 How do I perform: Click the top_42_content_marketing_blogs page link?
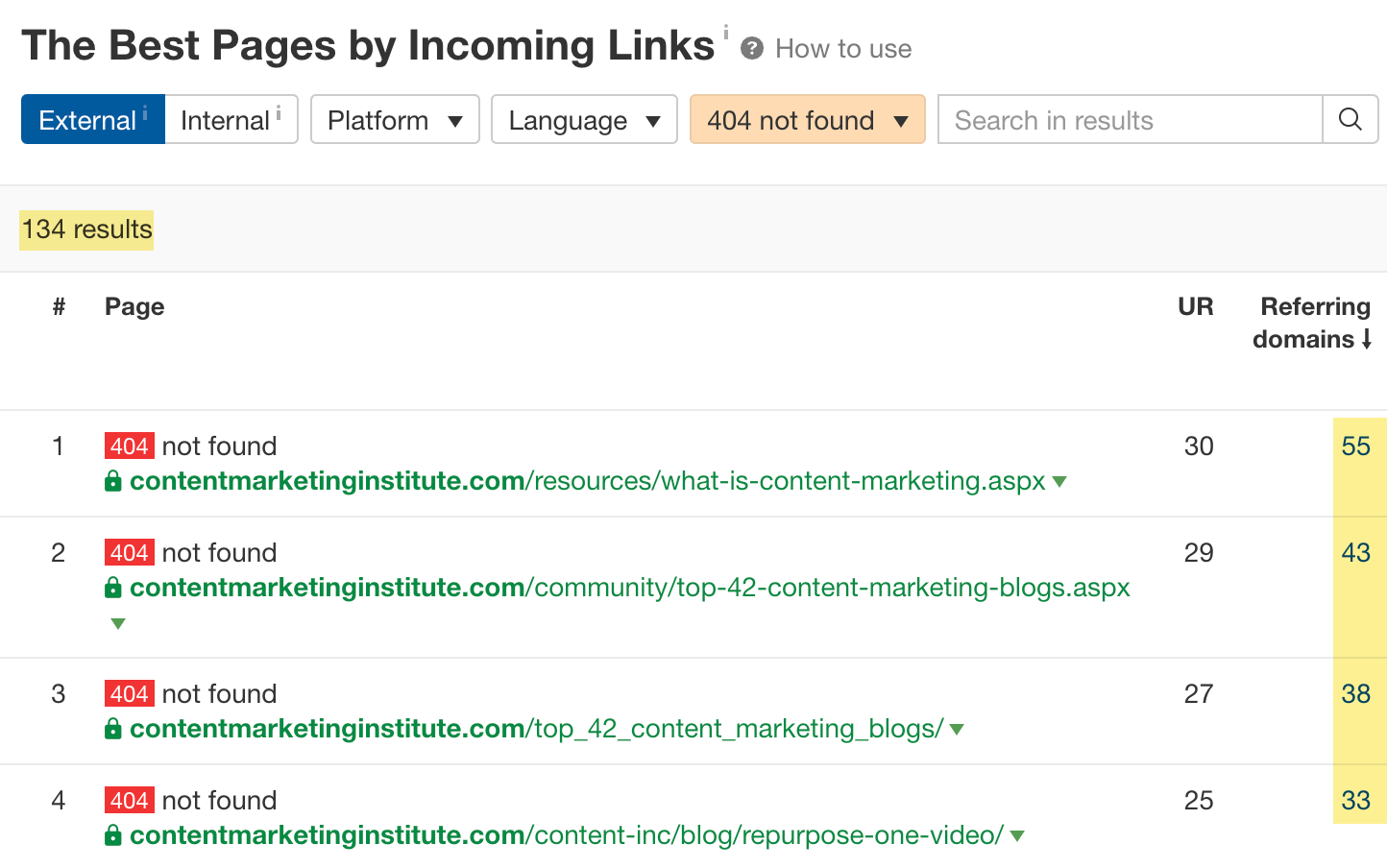click(536, 728)
